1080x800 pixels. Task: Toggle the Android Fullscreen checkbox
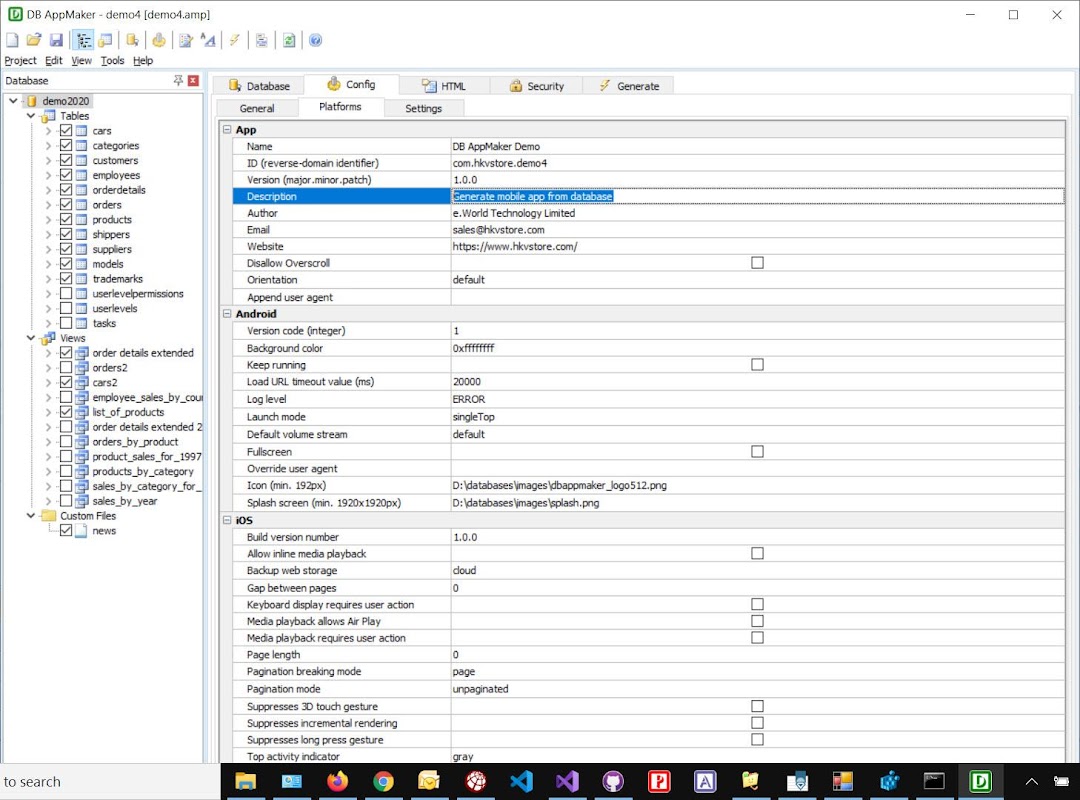coord(757,452)
